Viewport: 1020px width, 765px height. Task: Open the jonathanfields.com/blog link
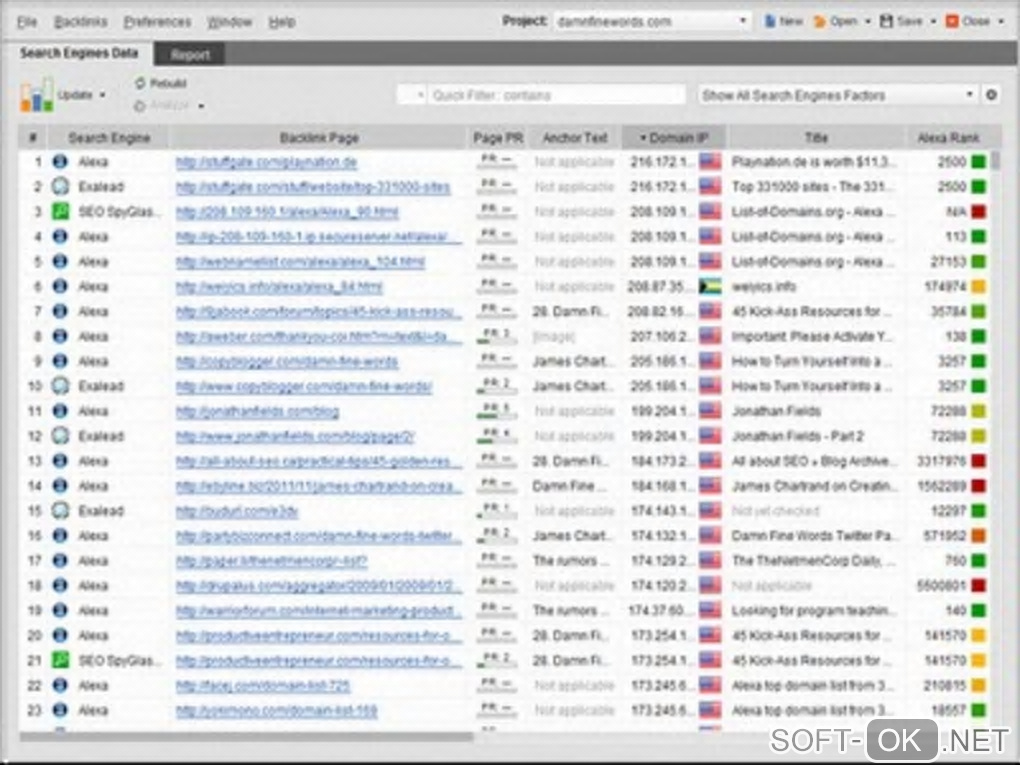257,411
